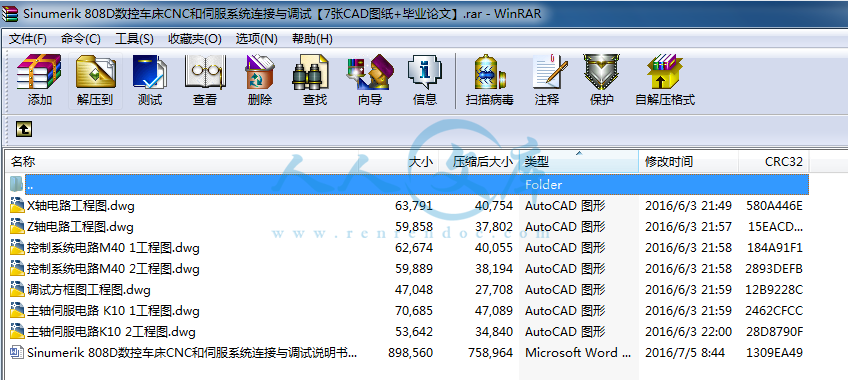Select file name 主轴伺服电路K10 2工程图.dwg

click(x=111, y=332)
